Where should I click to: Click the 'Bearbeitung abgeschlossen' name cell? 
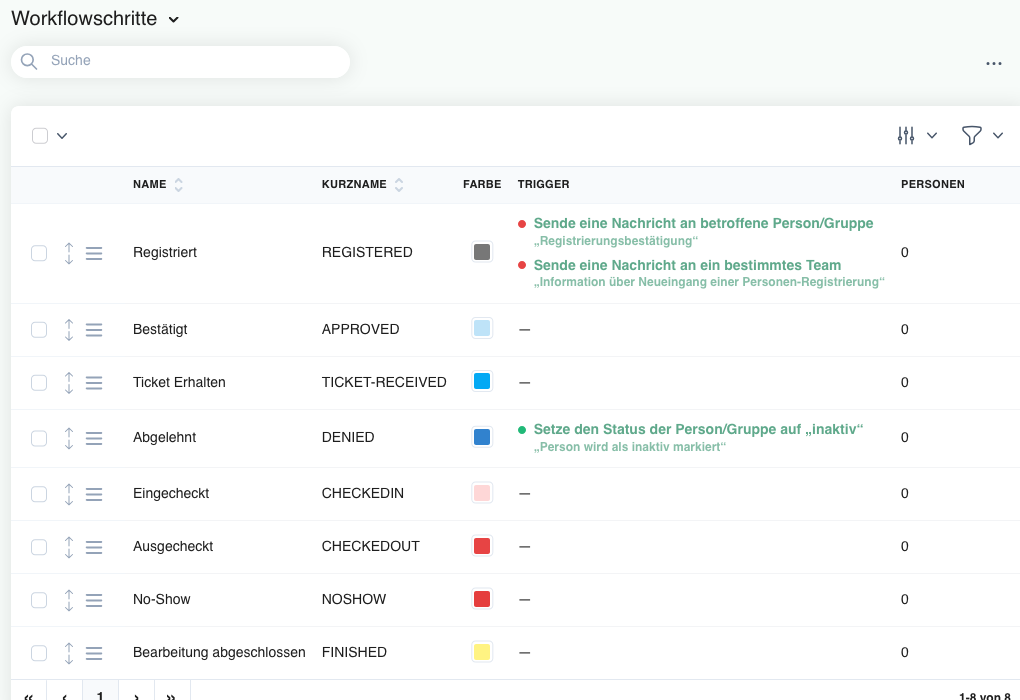click(219, 653)
